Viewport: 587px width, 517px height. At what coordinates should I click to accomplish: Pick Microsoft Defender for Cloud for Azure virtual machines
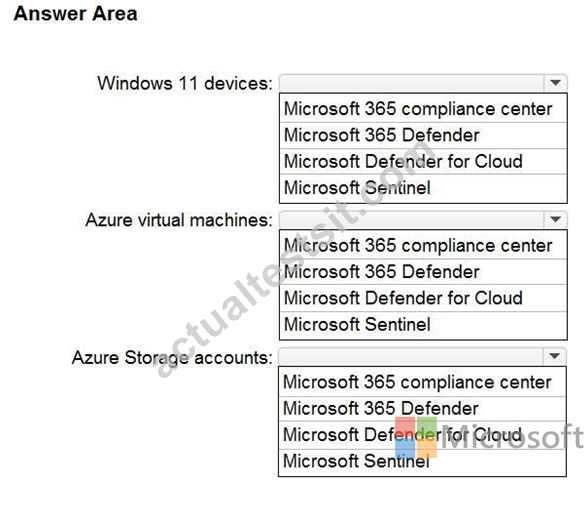point(423,298)
